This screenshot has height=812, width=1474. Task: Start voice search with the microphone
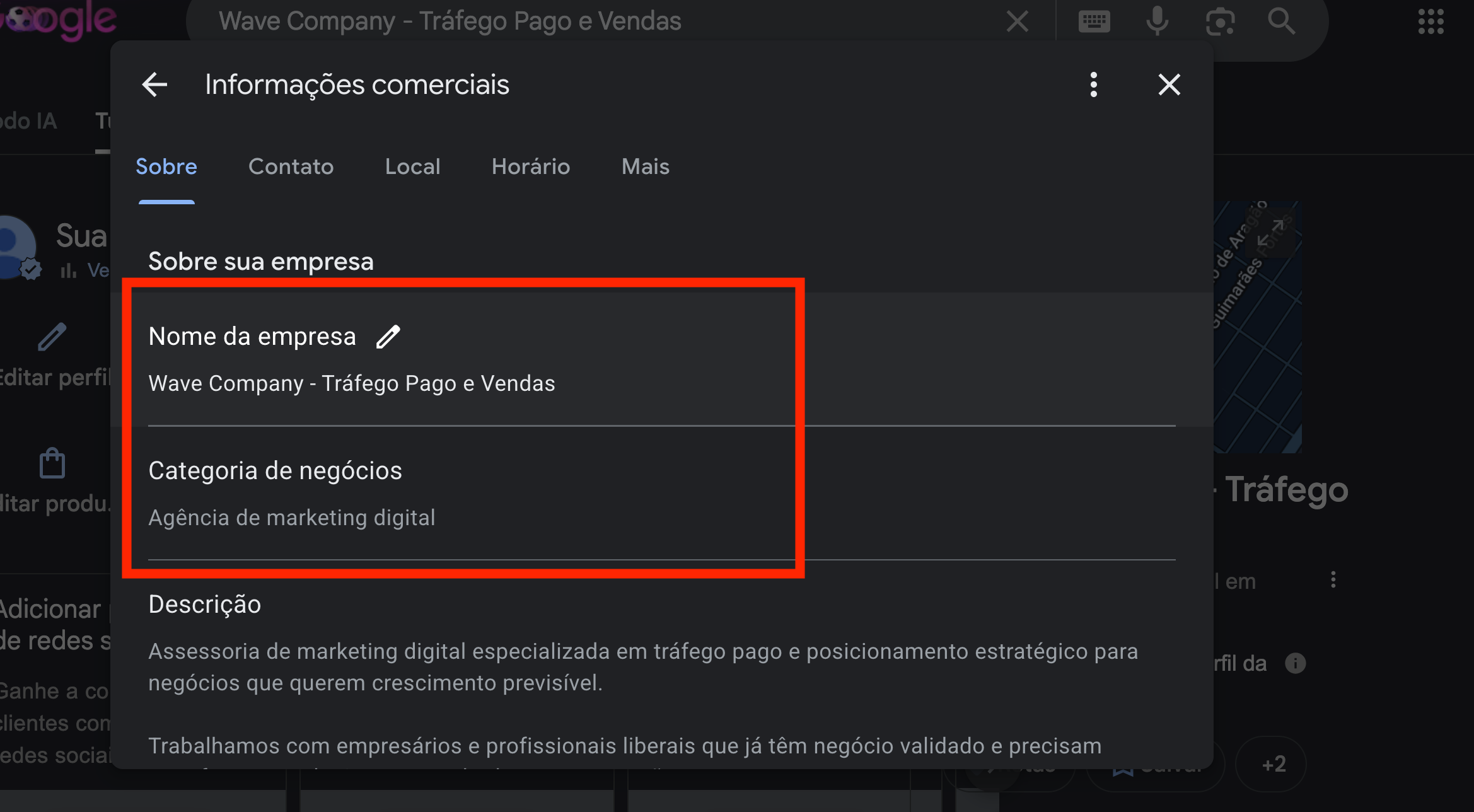click(x=1158, y=21)
